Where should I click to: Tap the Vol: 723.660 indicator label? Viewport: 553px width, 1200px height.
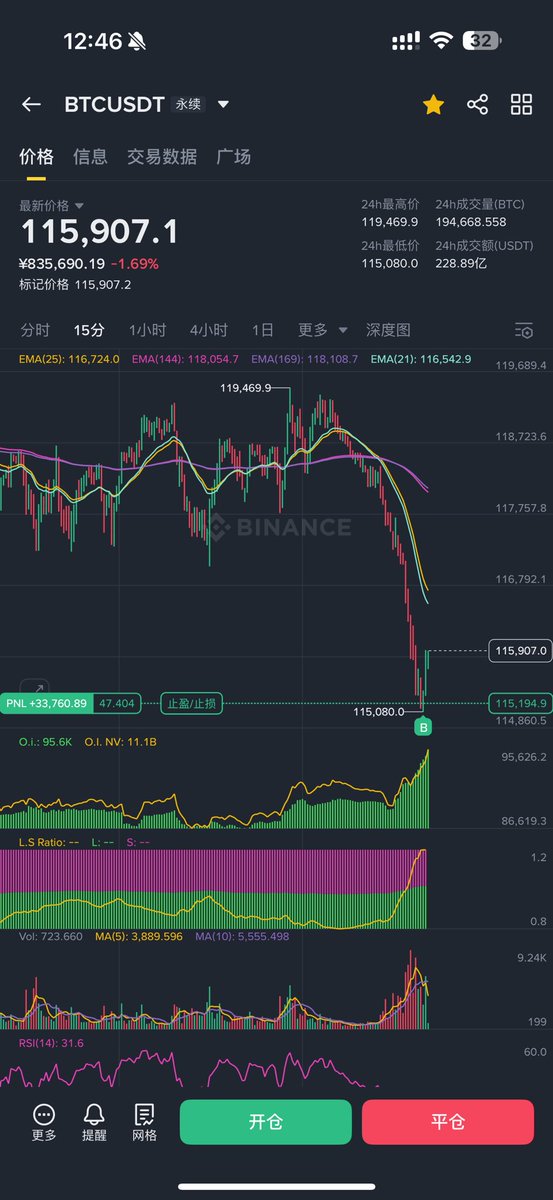[x=50, y=936]
